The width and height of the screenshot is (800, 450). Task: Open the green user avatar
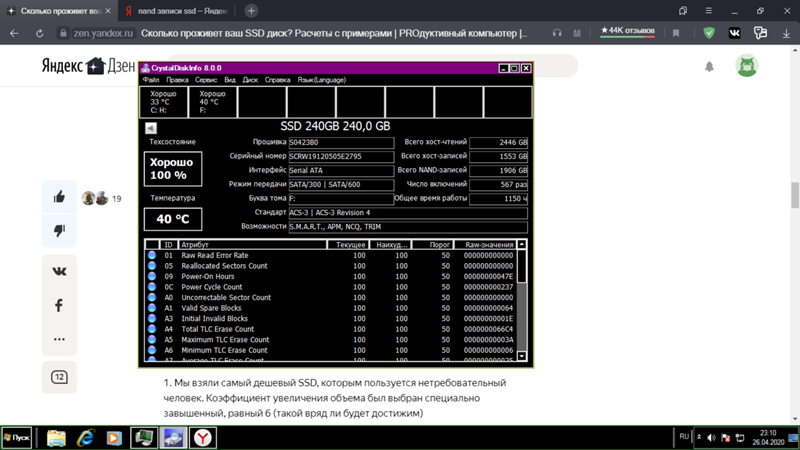[747, 66]
